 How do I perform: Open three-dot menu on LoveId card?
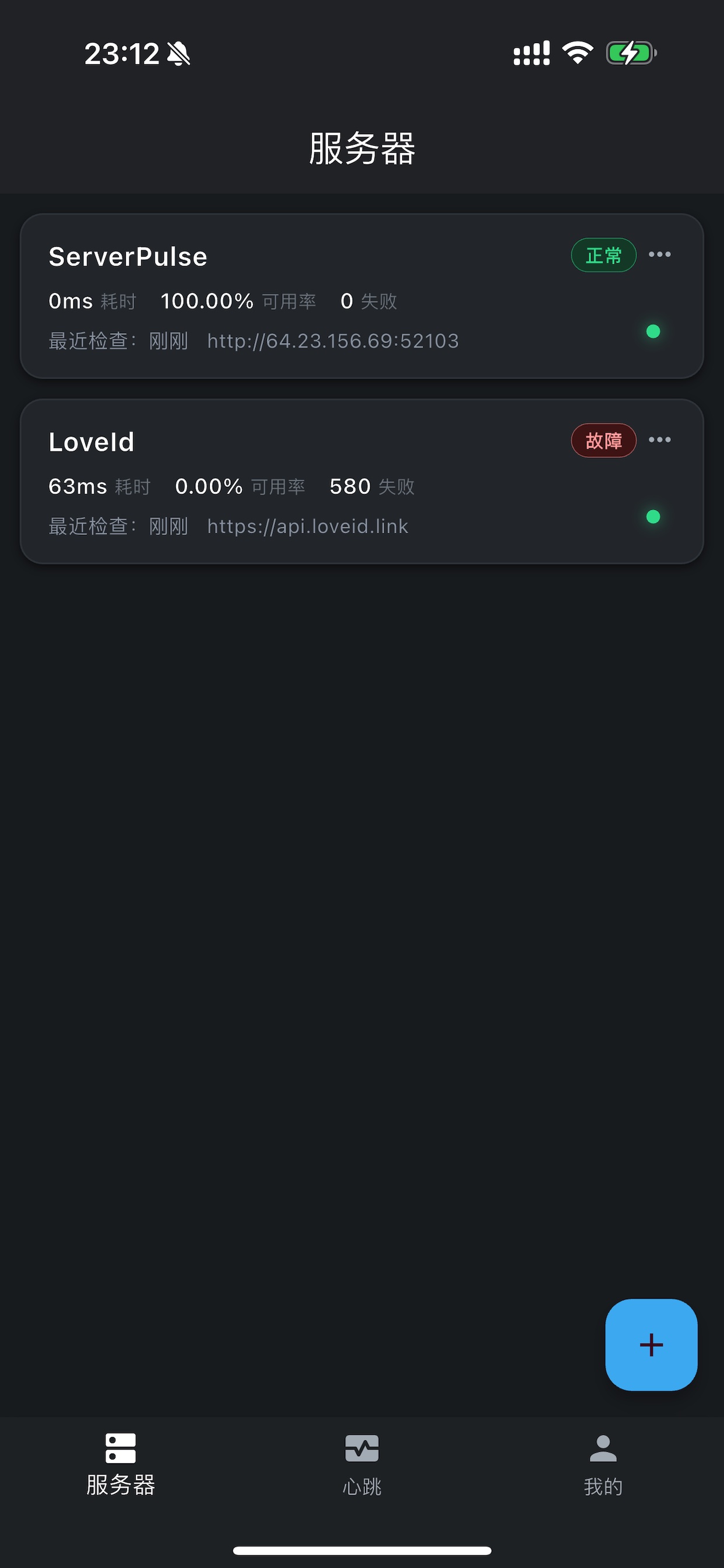point(659,439)
